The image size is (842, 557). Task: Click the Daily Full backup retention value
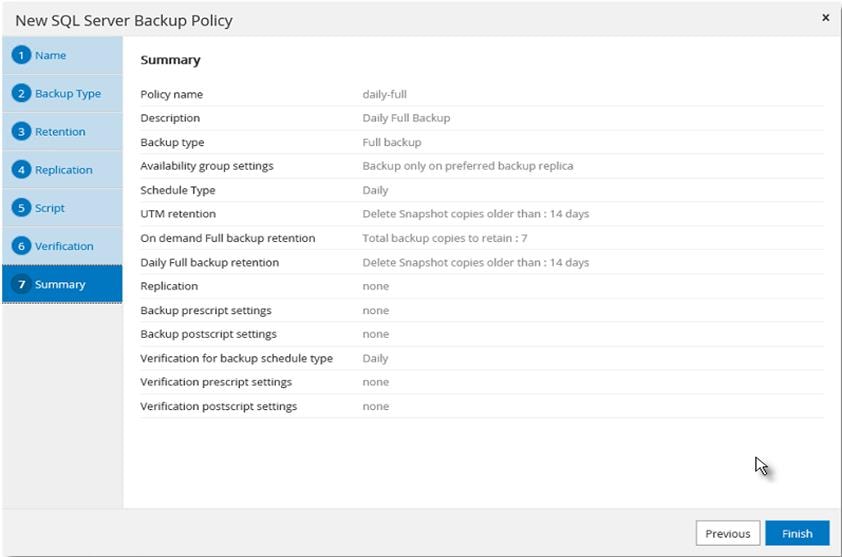(x=476, y=263)
